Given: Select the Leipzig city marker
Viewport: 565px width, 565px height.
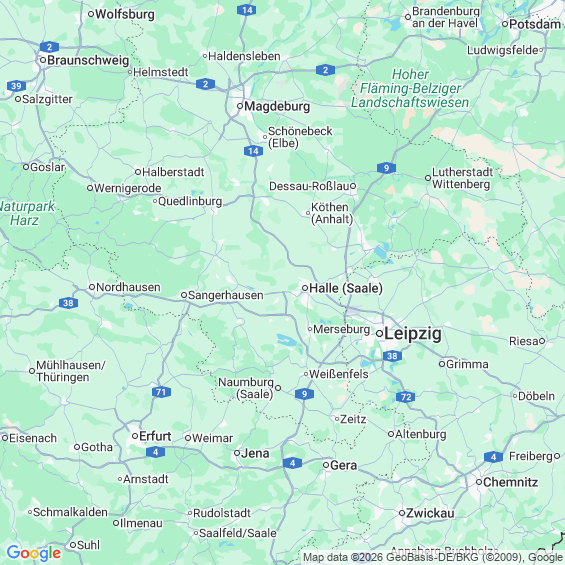Looking at the screenshot, I should [379, 334].
